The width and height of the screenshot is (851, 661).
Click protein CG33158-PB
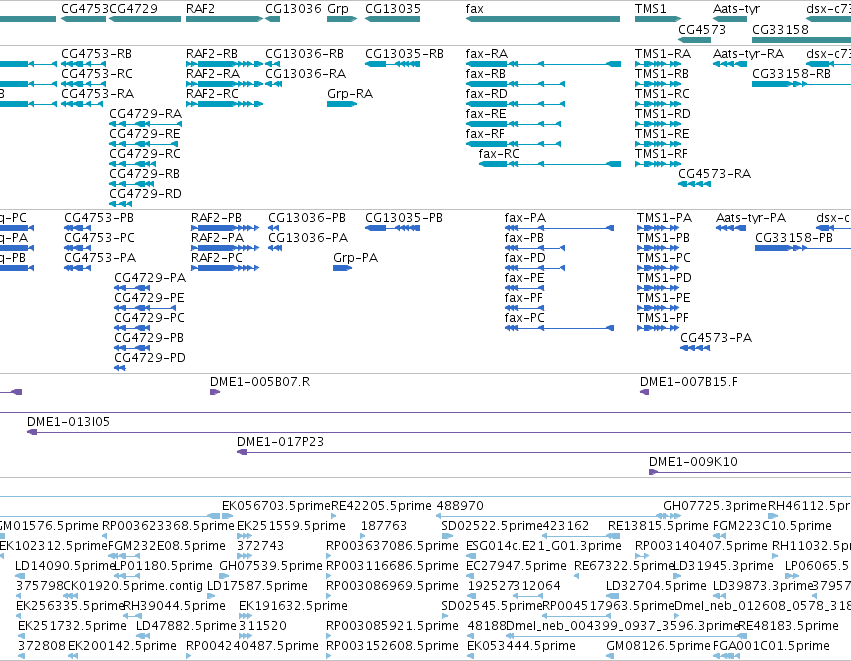pyautogui.click(x=793, y=238)
